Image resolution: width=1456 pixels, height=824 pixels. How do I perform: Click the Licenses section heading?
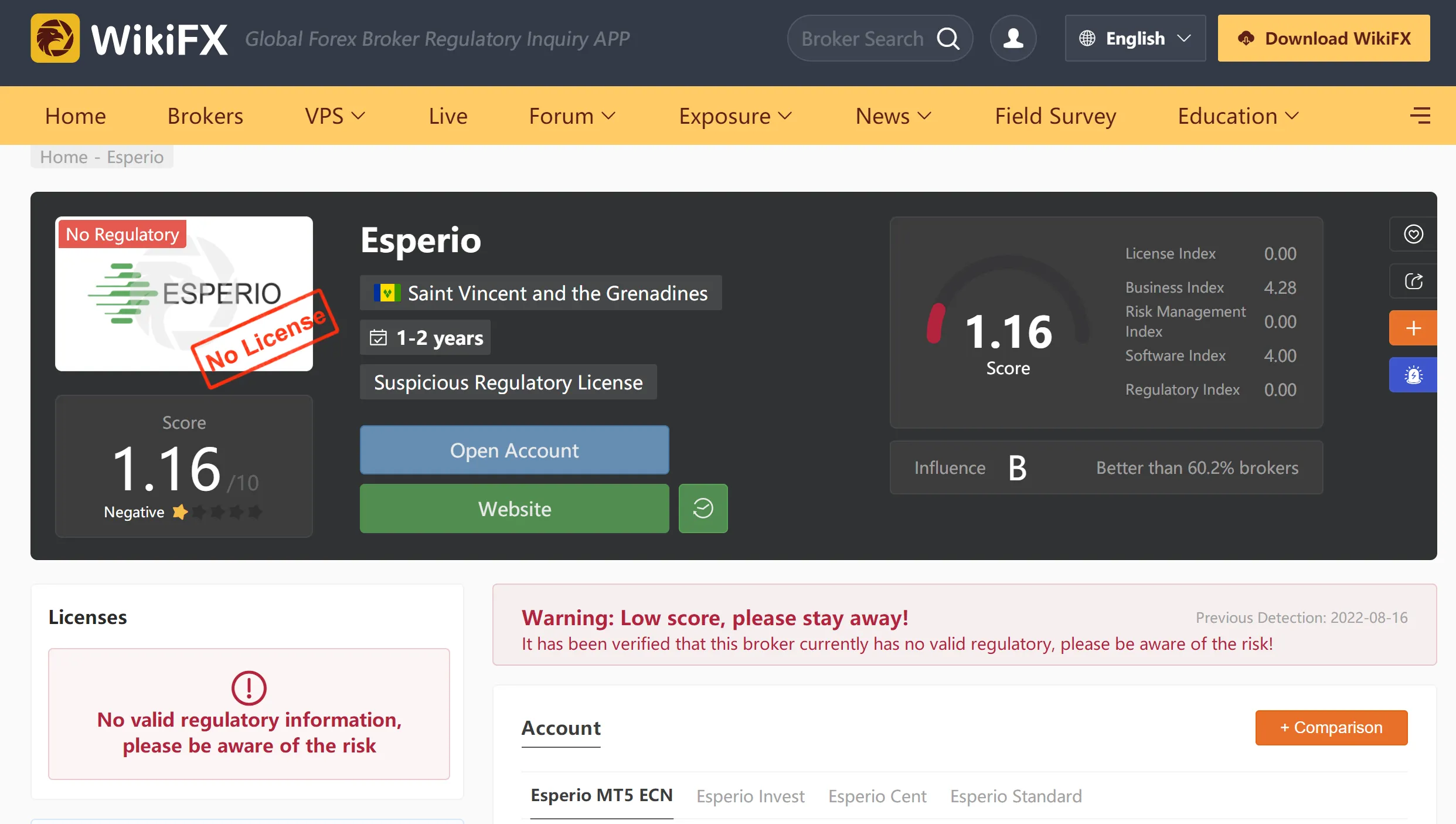87,617
